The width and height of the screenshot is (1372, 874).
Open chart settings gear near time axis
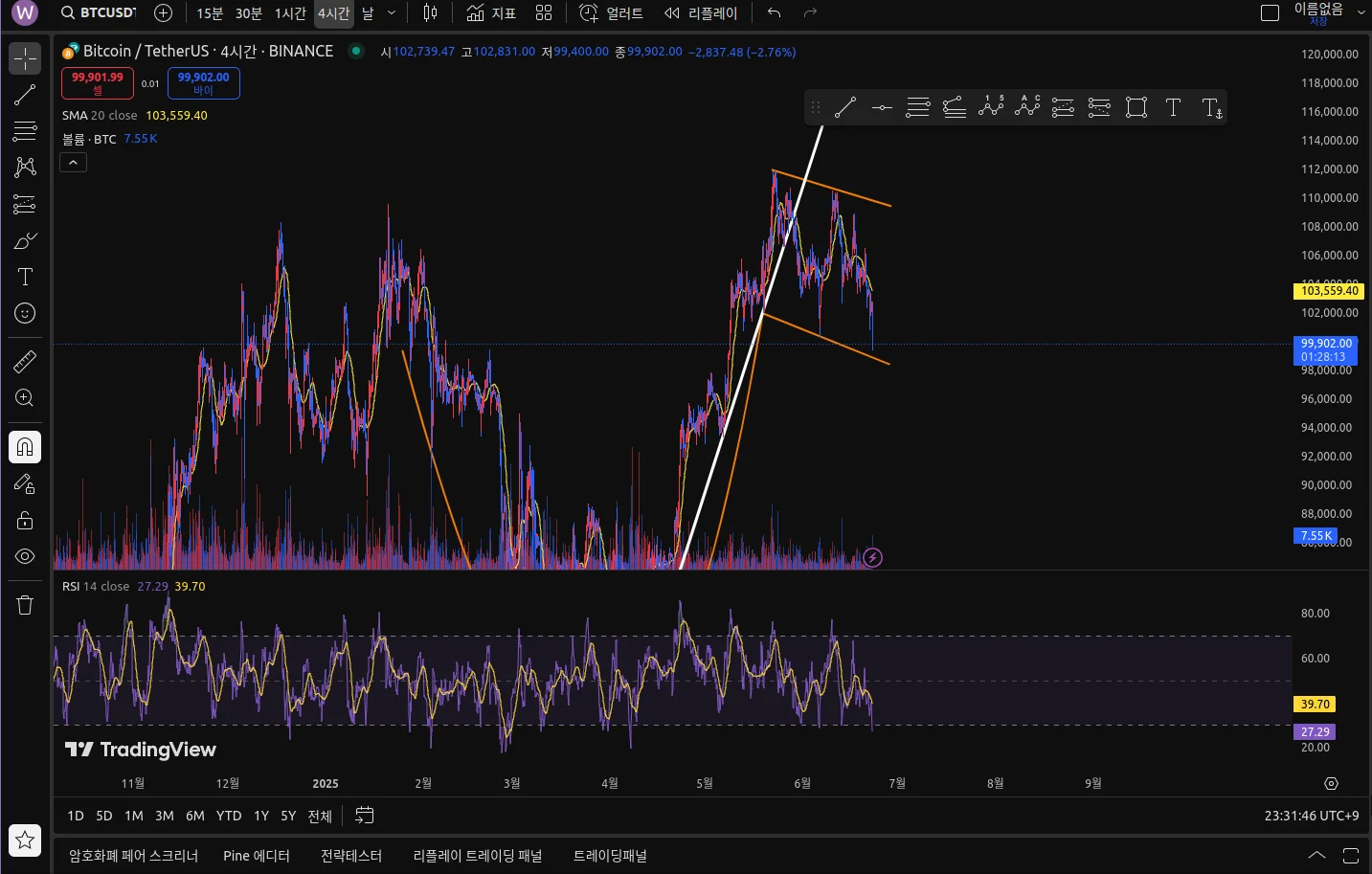click(x=1331, y=783)
